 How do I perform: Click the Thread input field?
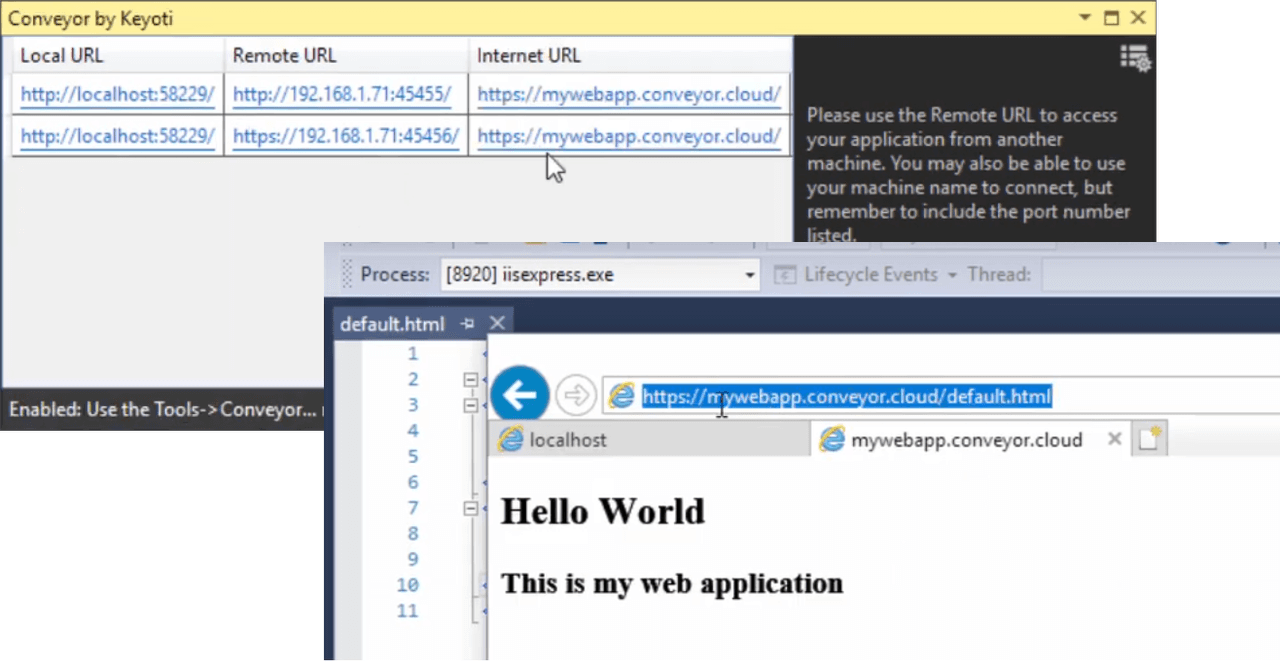click(1160, 275)
